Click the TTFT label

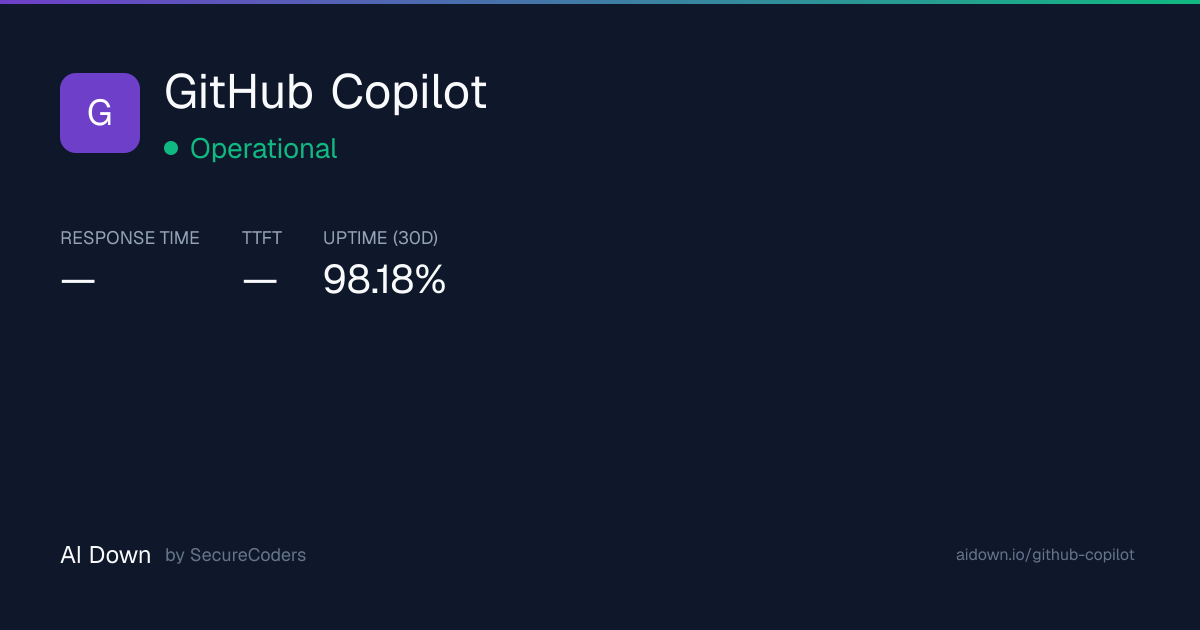262,238
